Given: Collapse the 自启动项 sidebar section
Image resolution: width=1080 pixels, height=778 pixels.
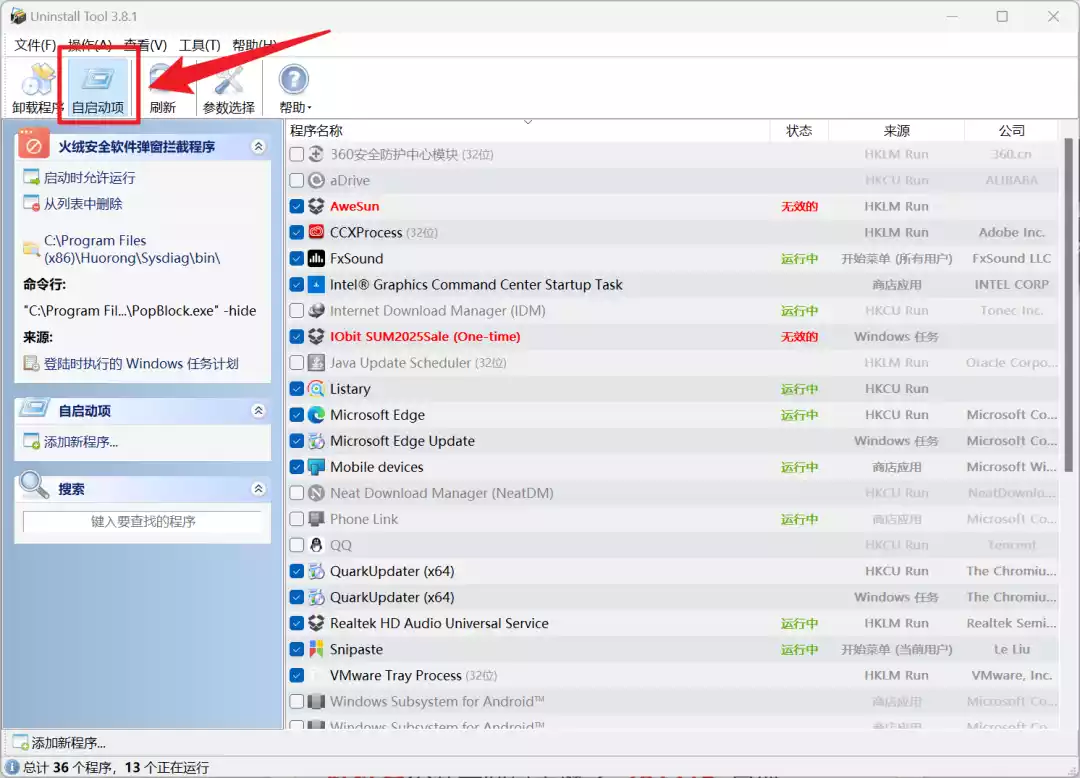Looking at the screenshot, I should point(258,411).
